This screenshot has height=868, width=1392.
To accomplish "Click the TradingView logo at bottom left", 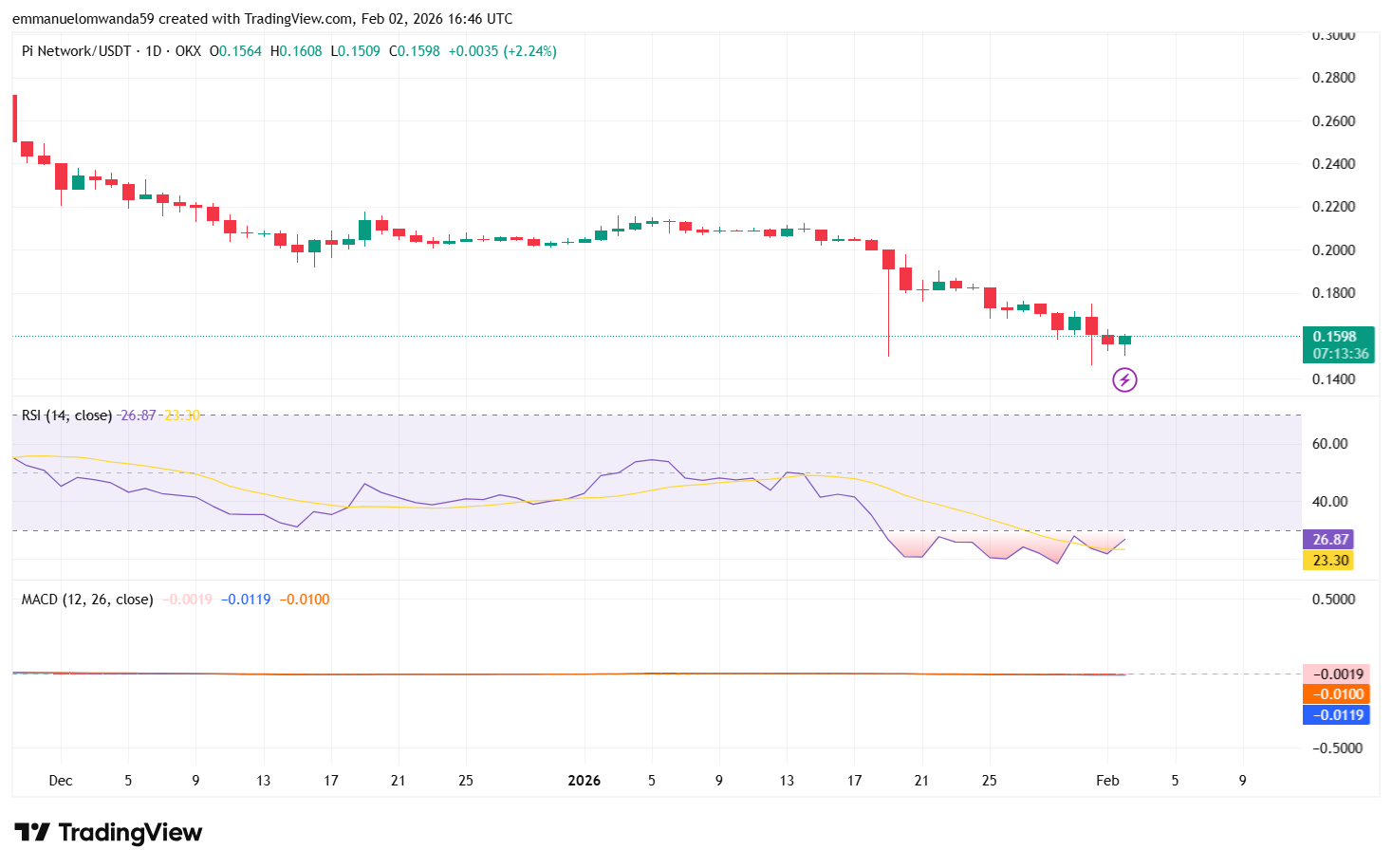I will coord(109,832).
